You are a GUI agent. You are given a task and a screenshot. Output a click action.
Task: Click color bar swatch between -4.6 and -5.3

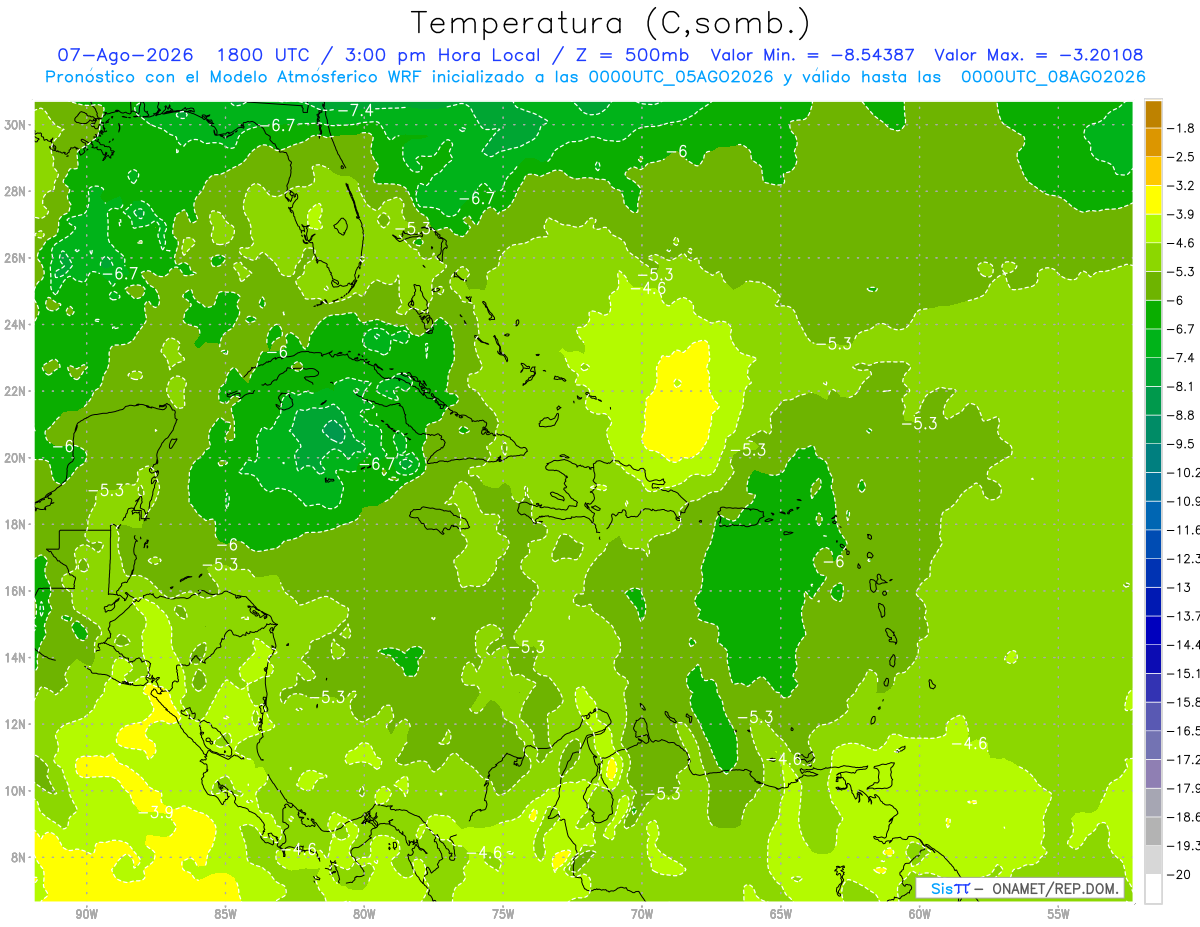[x=1153, y=257]
